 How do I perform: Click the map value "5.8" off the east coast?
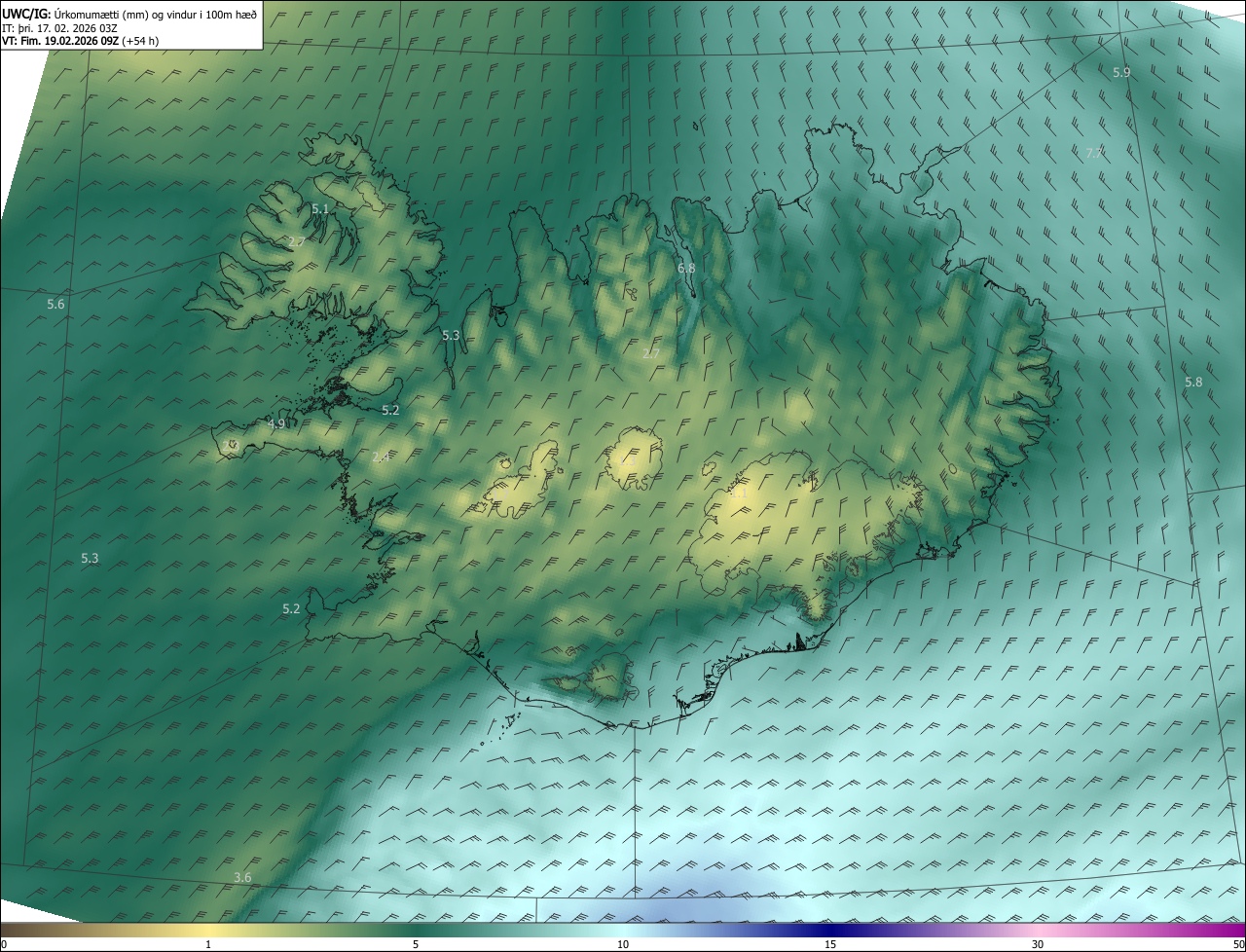(1193, 383)
